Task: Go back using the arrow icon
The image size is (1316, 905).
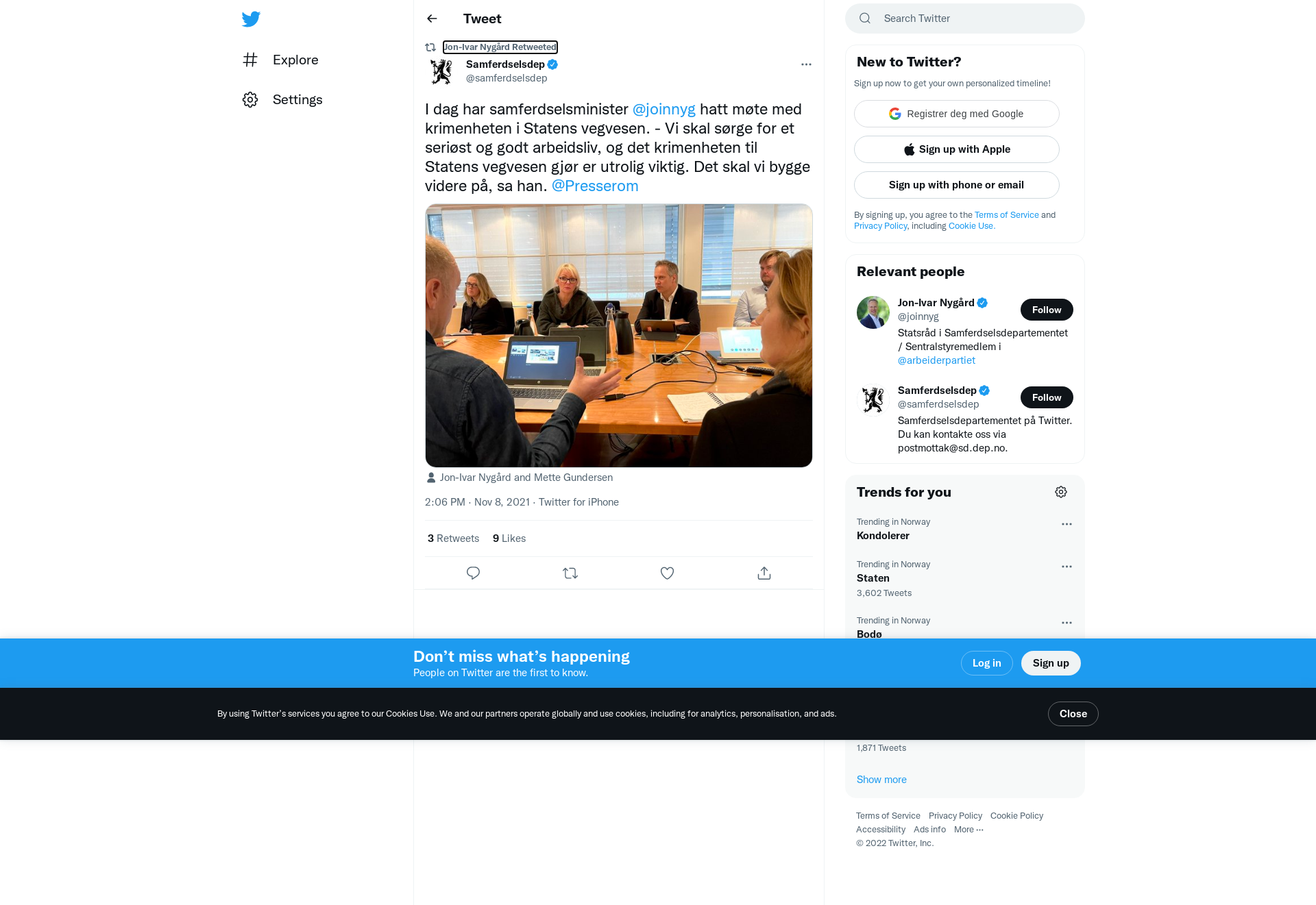Action: (x=432, y=18)
